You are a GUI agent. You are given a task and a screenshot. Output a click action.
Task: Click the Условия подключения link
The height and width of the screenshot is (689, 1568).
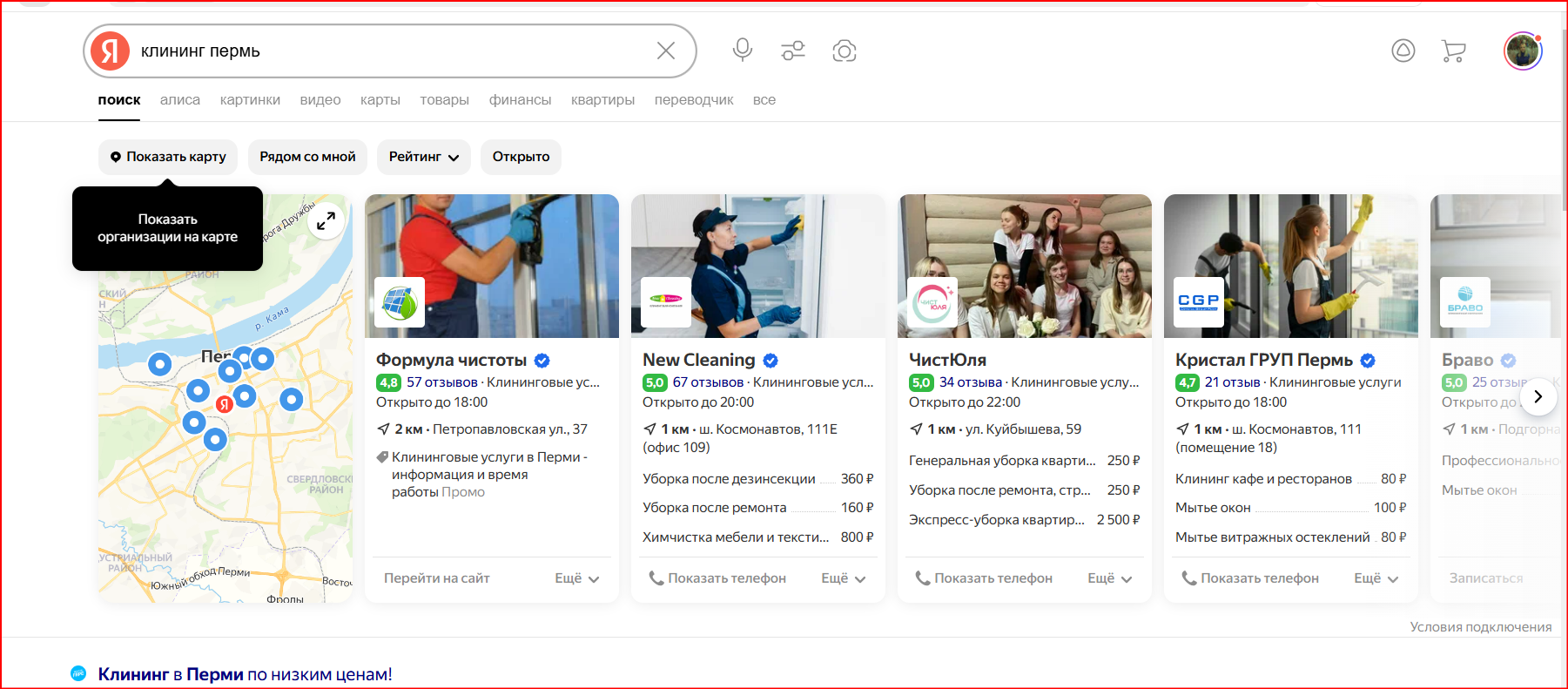pos(1481,627)
